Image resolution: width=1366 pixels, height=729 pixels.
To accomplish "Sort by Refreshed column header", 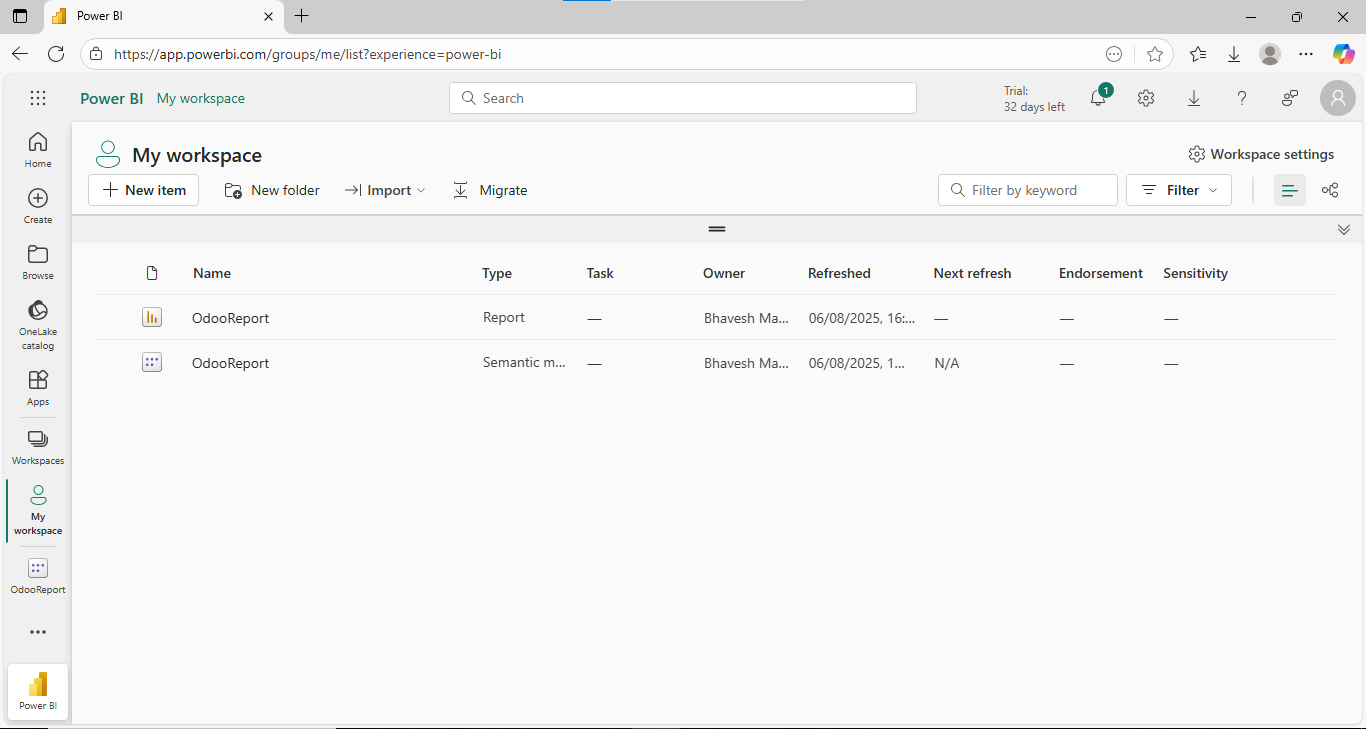I will click(x=839, y=273).
